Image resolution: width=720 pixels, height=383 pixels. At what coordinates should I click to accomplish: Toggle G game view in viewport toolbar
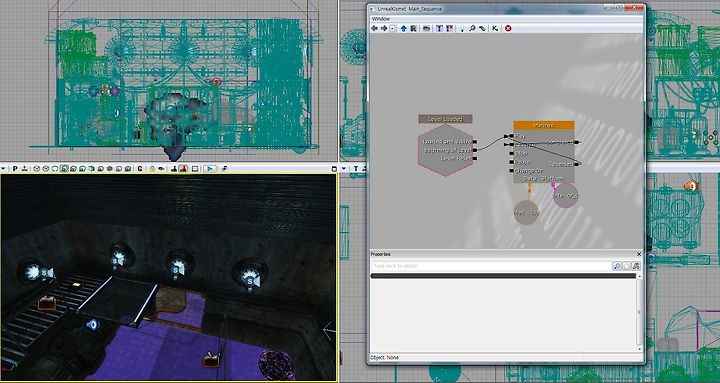(140, 169)
